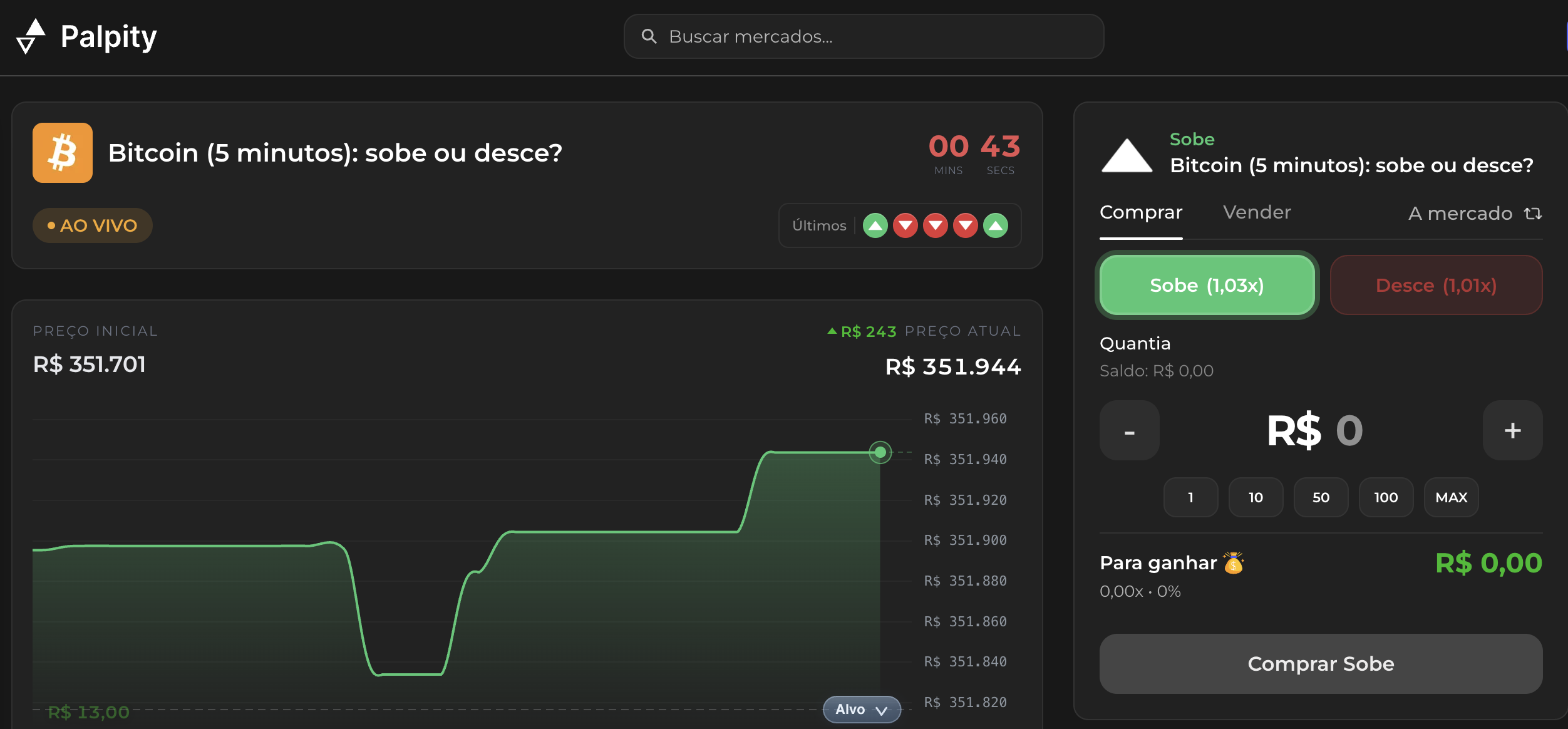Click the first red down result icon
1568x729 pixels.
click(905, 225)
